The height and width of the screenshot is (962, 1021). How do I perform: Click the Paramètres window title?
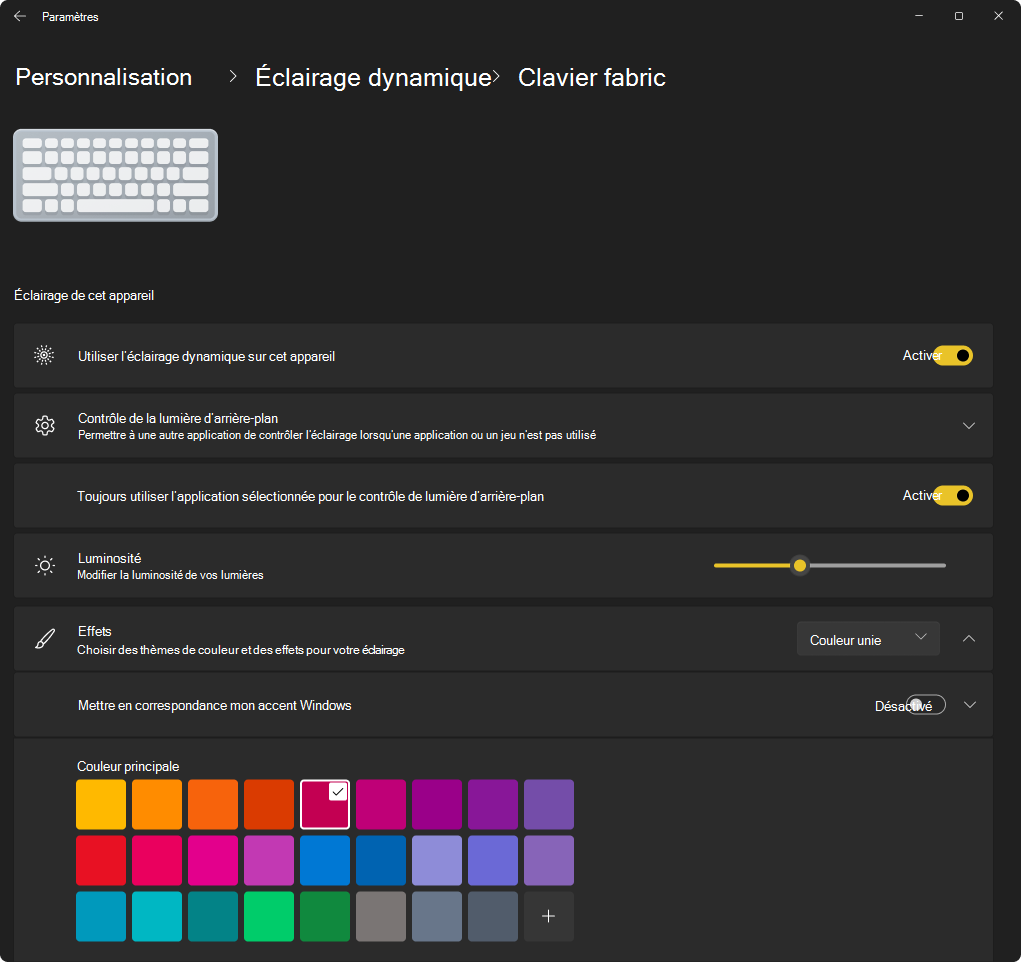70,17
